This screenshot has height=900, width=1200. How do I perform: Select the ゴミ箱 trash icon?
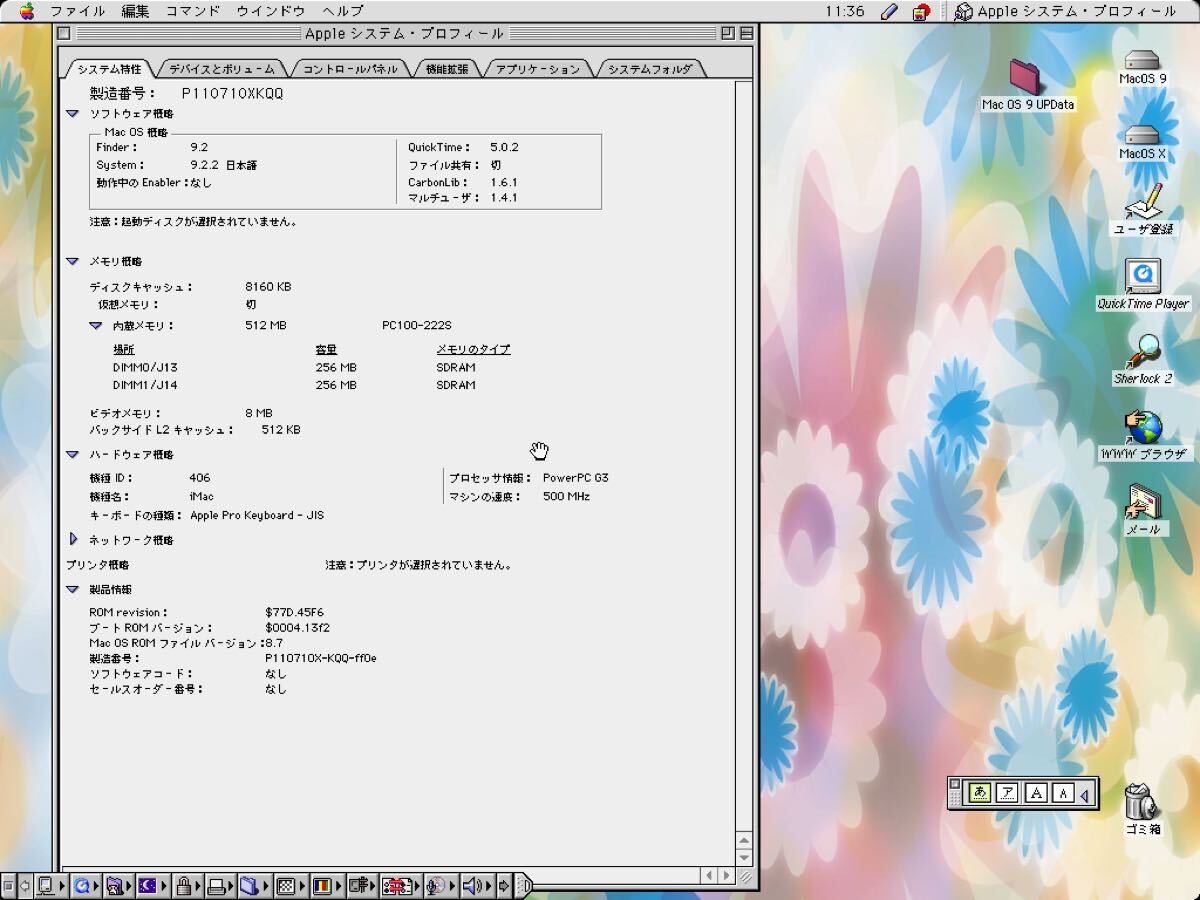1142,809
